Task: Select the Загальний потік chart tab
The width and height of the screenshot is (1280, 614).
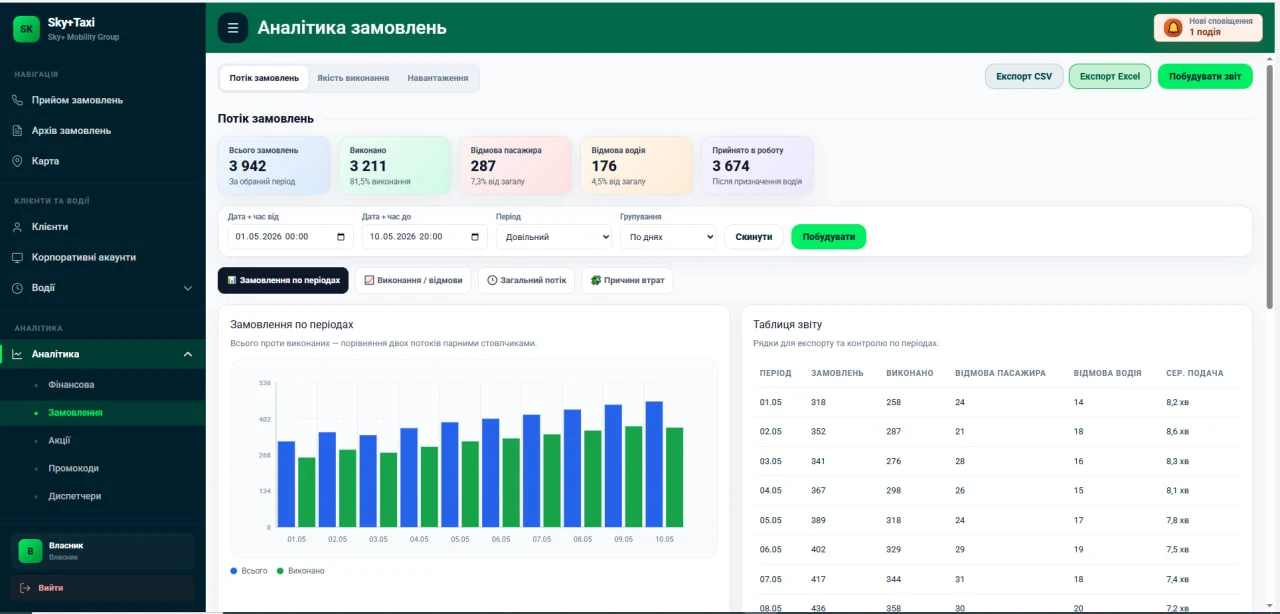Action: click(x=526, y=280)
